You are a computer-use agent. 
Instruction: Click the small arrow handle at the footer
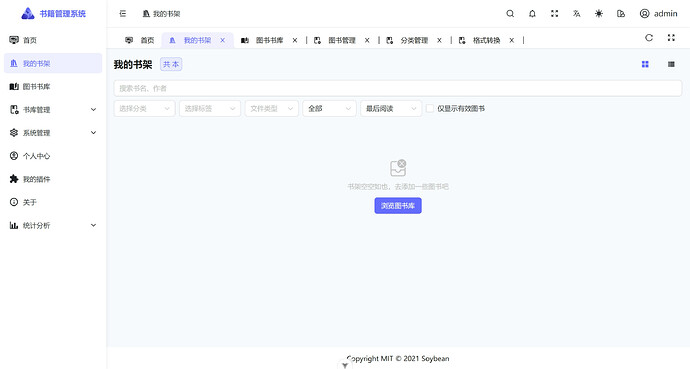345,365
